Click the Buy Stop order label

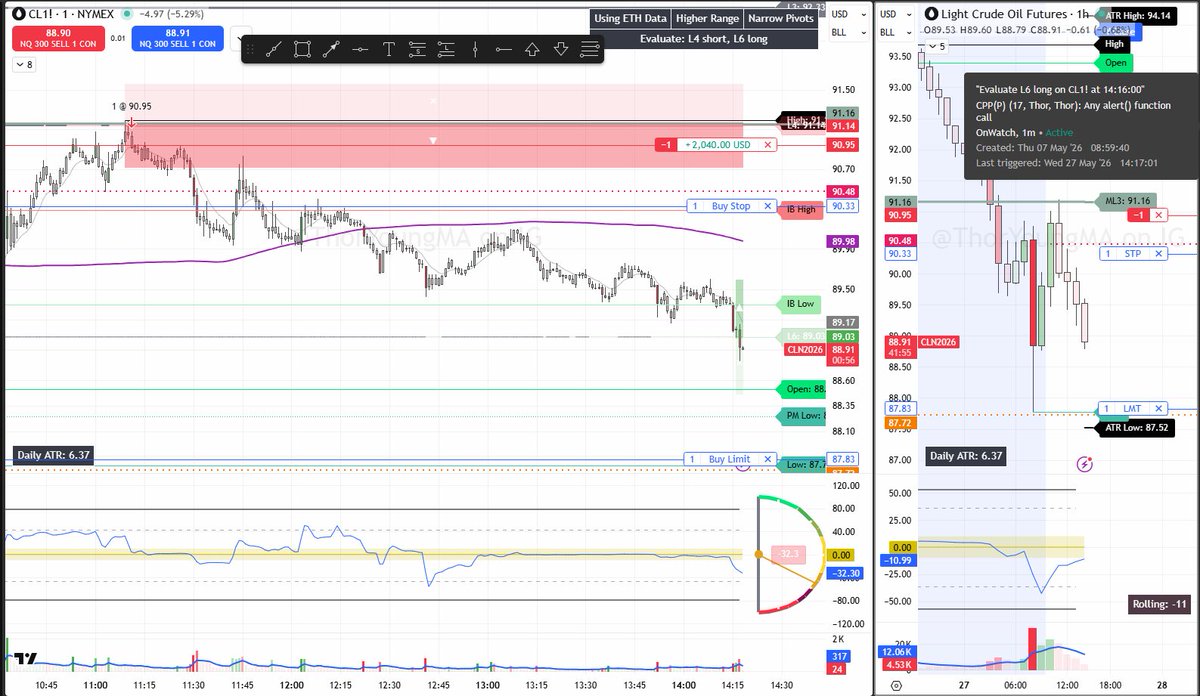pos(731,206)
